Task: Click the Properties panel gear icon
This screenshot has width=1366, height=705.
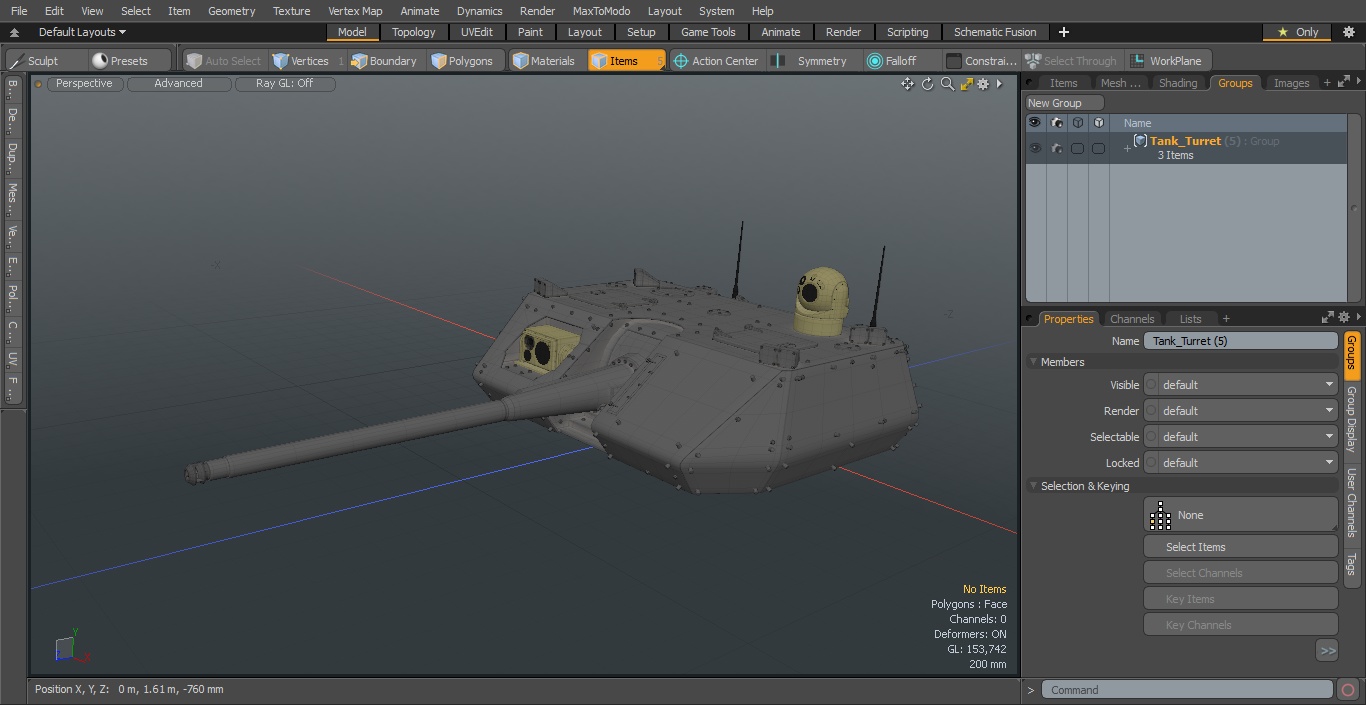Action: pyautogui.click(x=1344, y=317)
